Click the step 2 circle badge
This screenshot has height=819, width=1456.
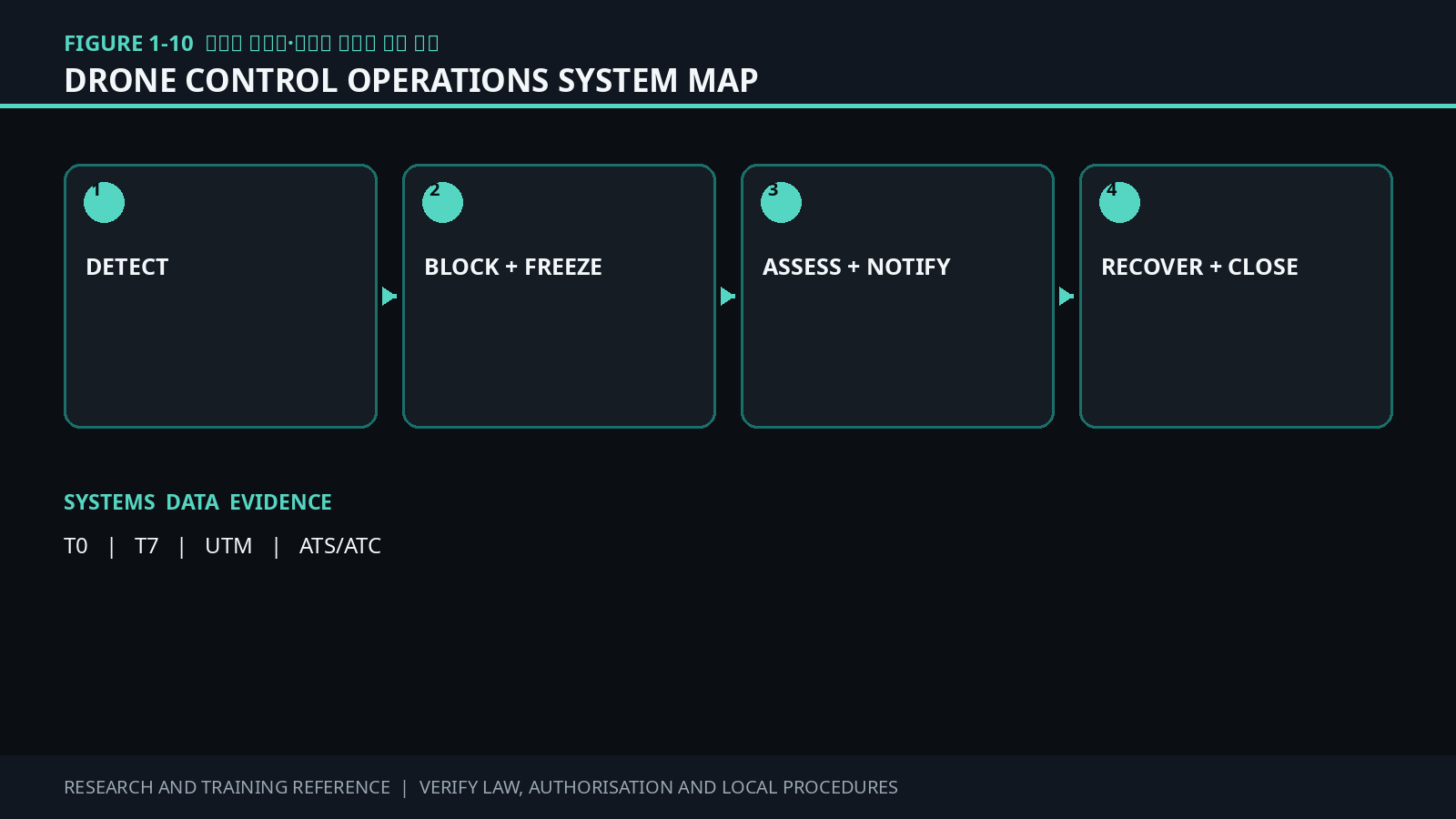(442, 202)
